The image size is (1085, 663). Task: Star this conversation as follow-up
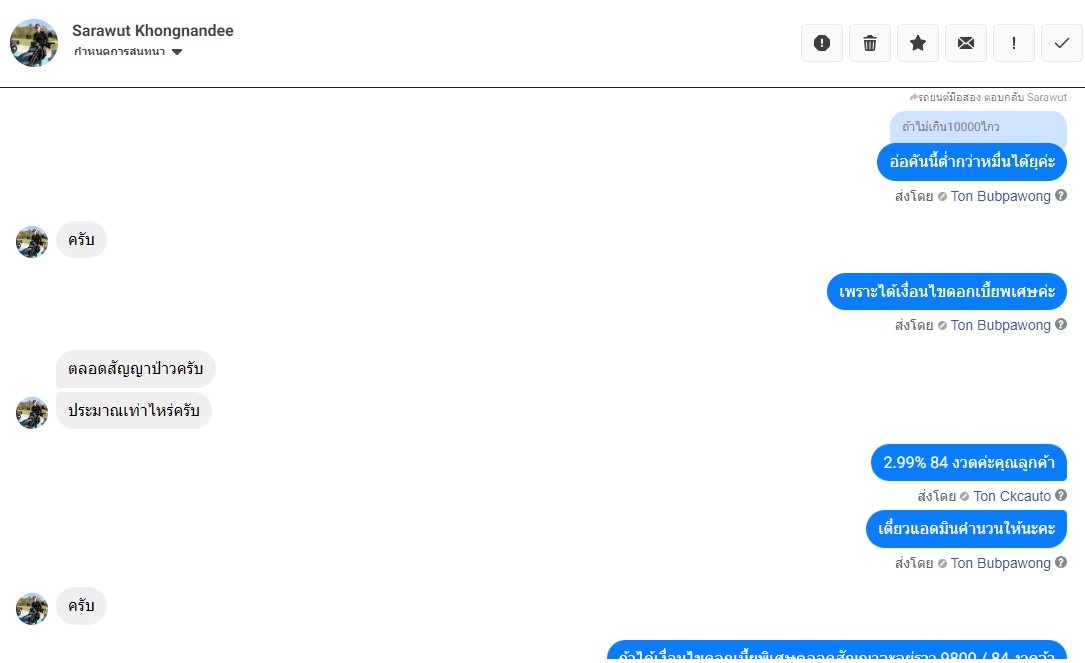918,43
